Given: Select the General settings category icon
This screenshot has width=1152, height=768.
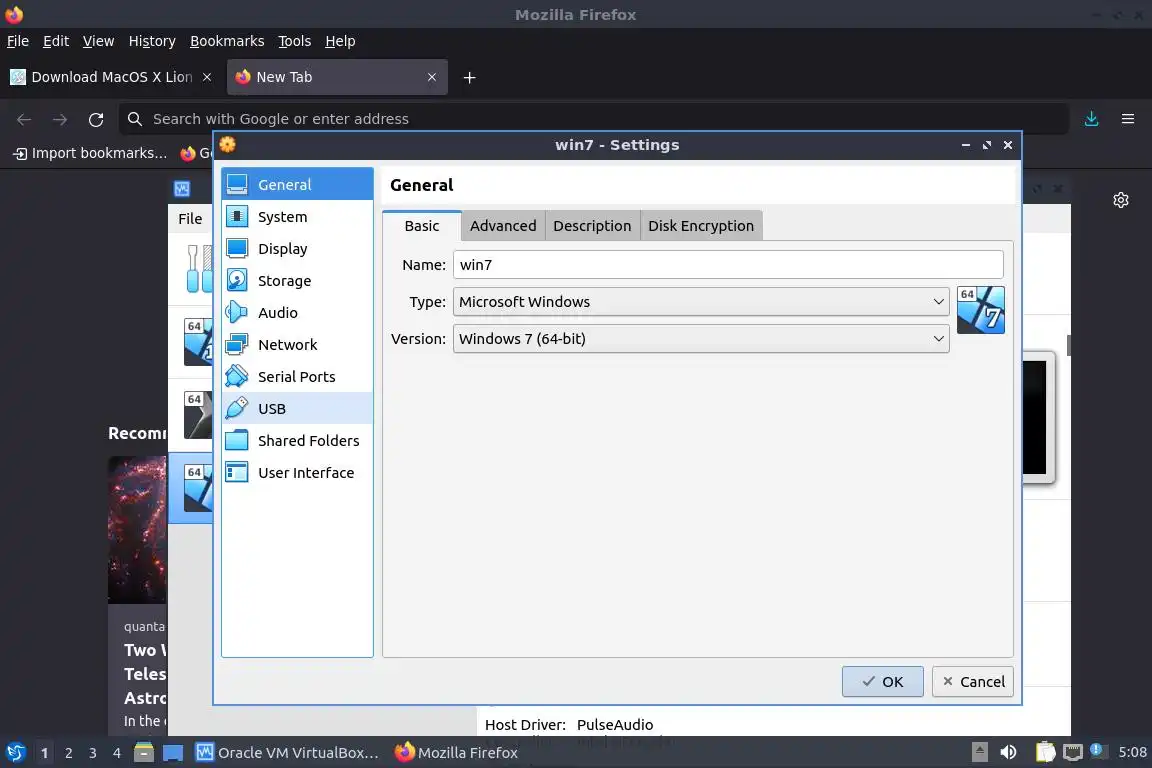Looking at the screenshot, I should coord(237,184).
